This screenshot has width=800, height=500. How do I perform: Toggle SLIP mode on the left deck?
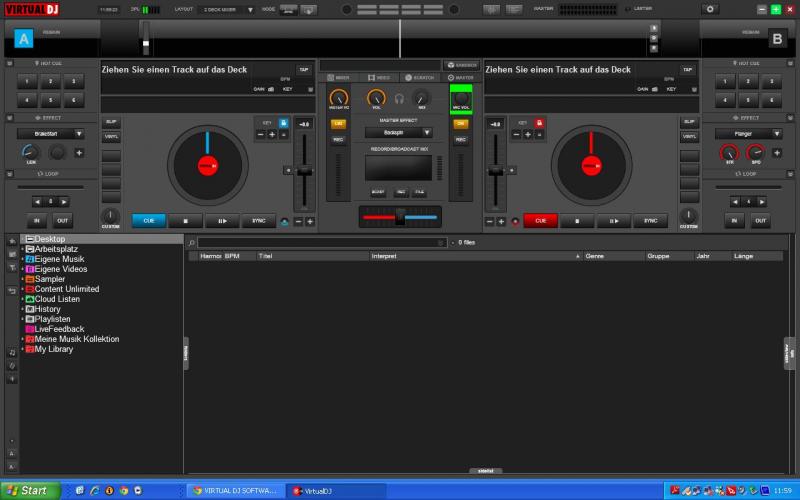pos(111,122)
